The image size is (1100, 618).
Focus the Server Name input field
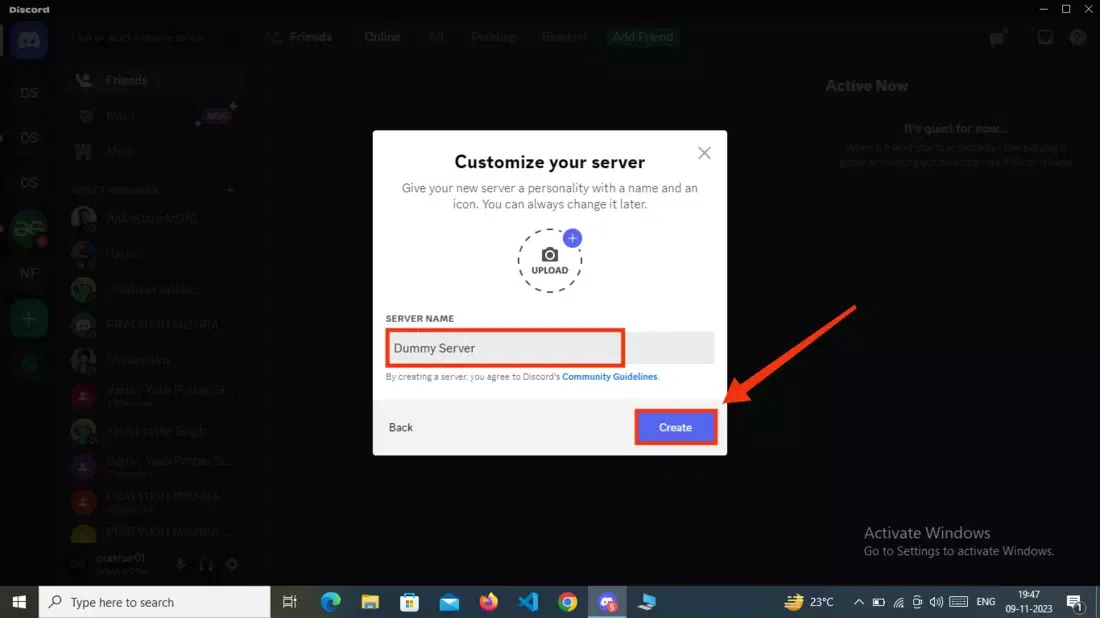[x=549, y=348]
